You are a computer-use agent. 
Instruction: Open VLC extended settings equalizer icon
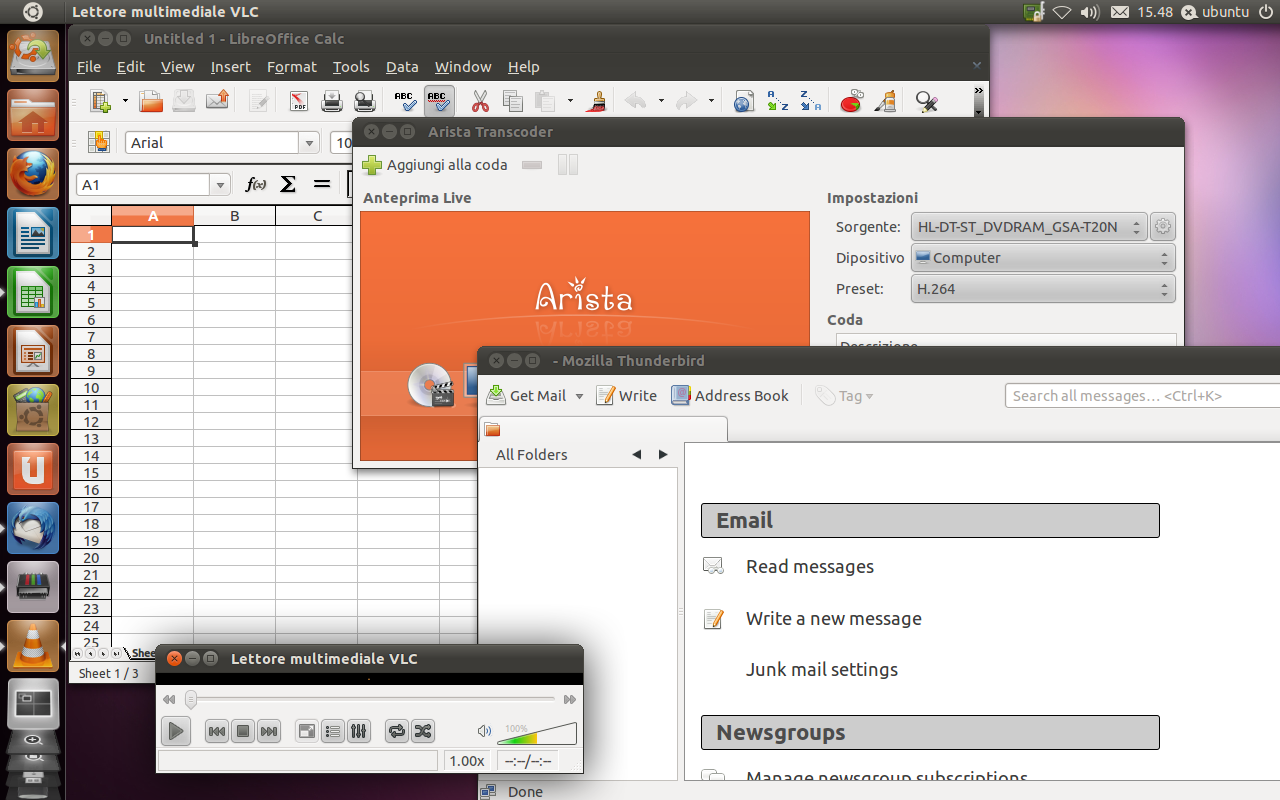click(359, 731)
